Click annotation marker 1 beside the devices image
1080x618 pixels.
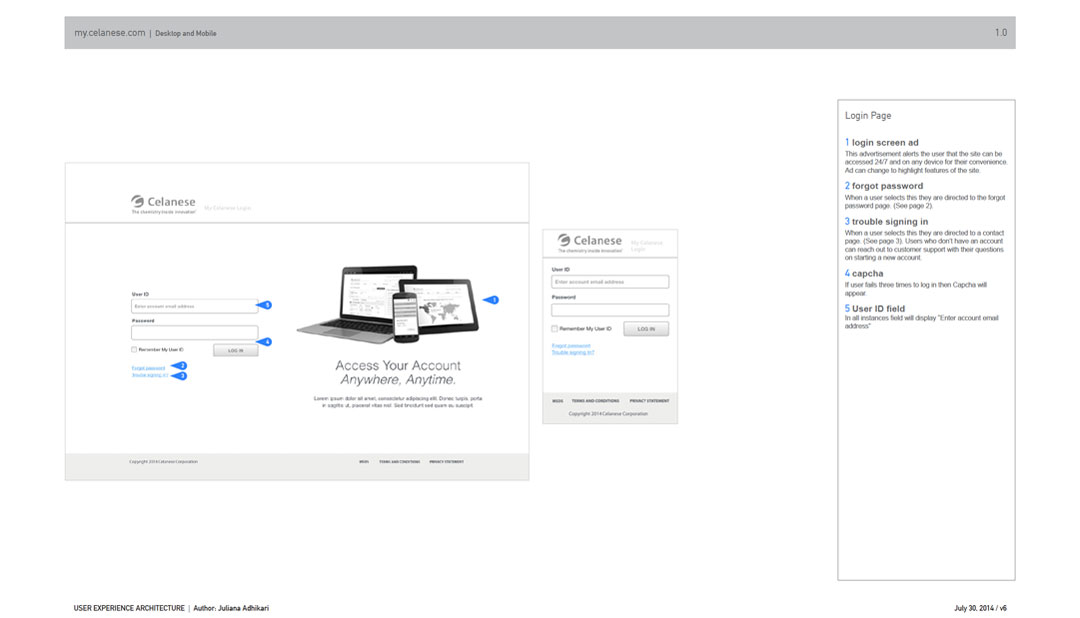[x=491, y=300]
